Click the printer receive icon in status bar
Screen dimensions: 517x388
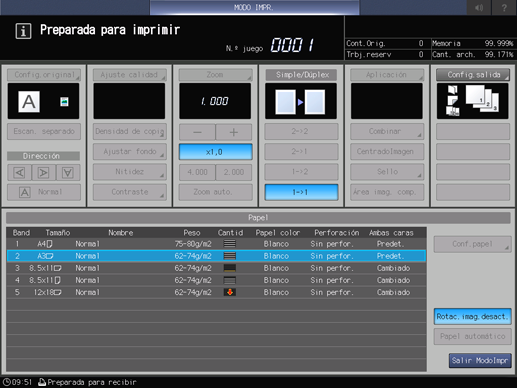point(42,382)
